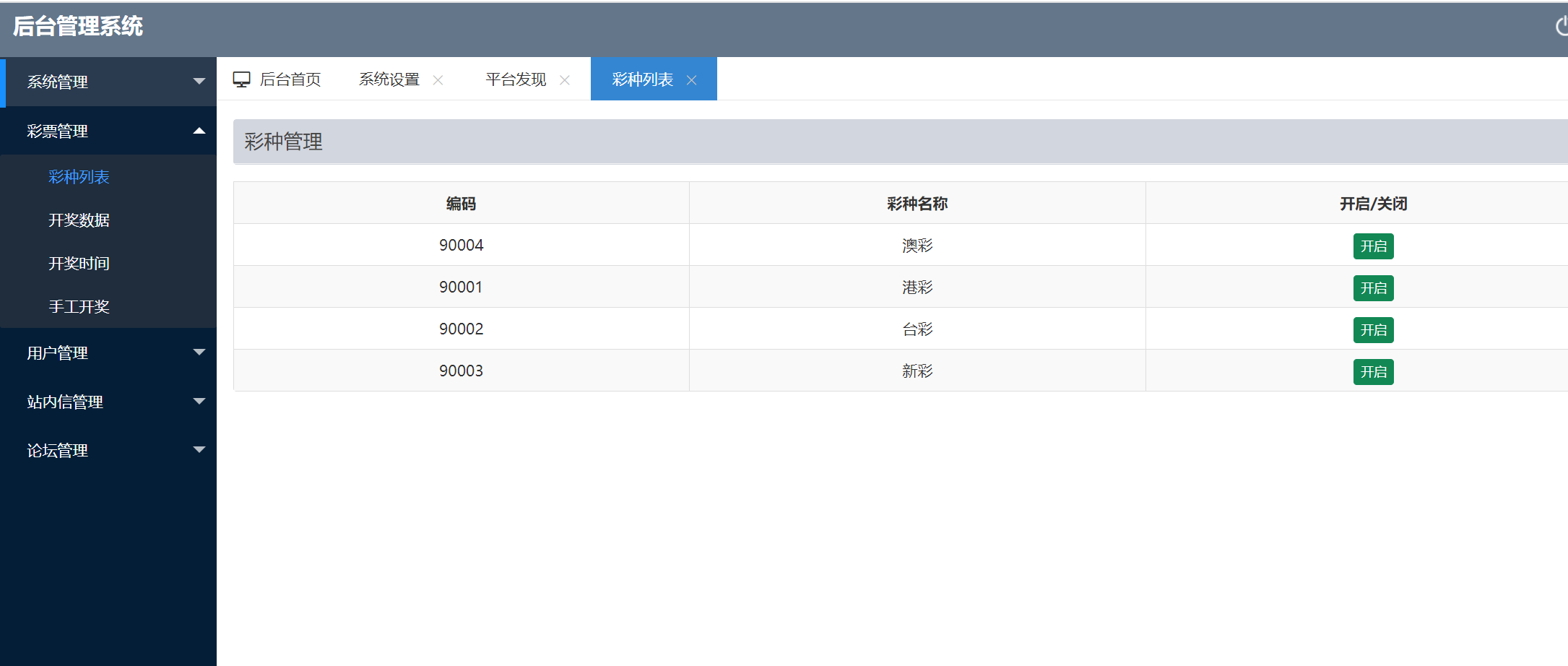Expand the 站内信管理 menu arrow

199,402
